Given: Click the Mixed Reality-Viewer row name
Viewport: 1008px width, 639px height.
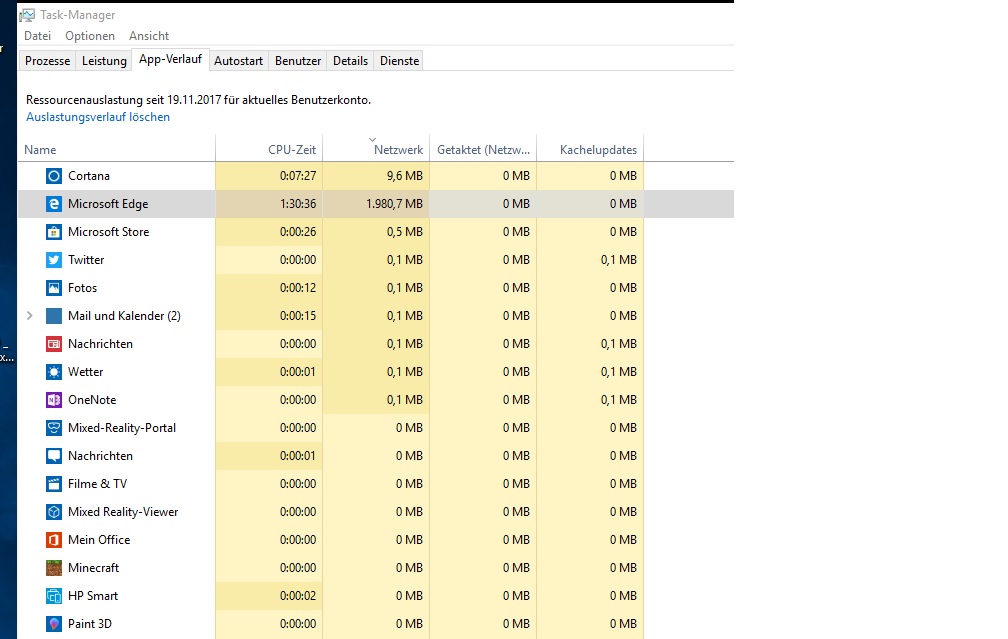Looking at the screenshot, I should point(123,512).
